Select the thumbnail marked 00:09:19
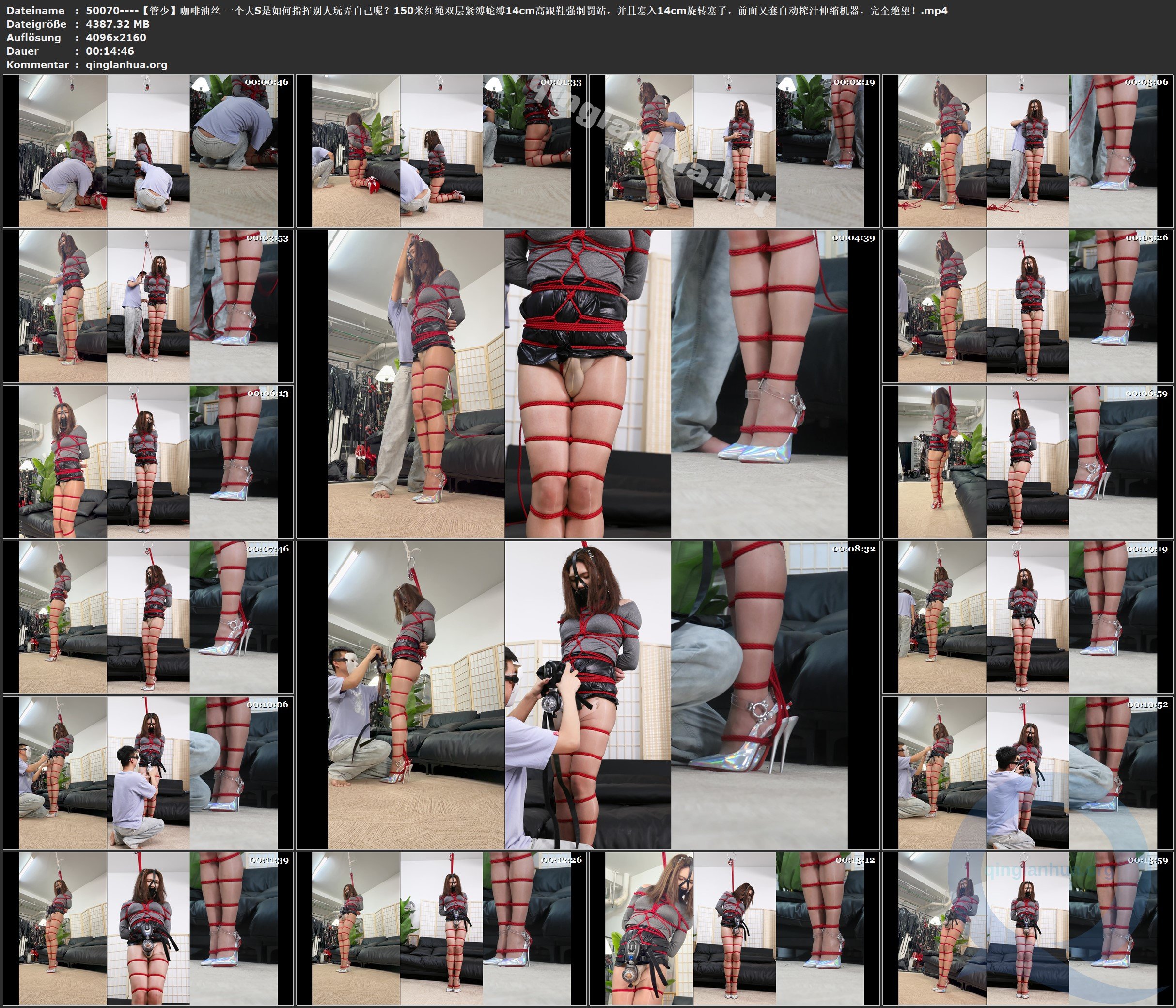 click(x=1027, y=617)
